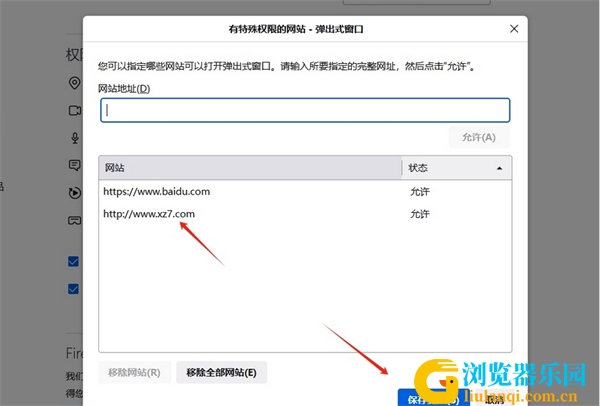Click the notifications icon in the background page
The width and height of the screenshot is (600, 406).
[x=74, y=165]
